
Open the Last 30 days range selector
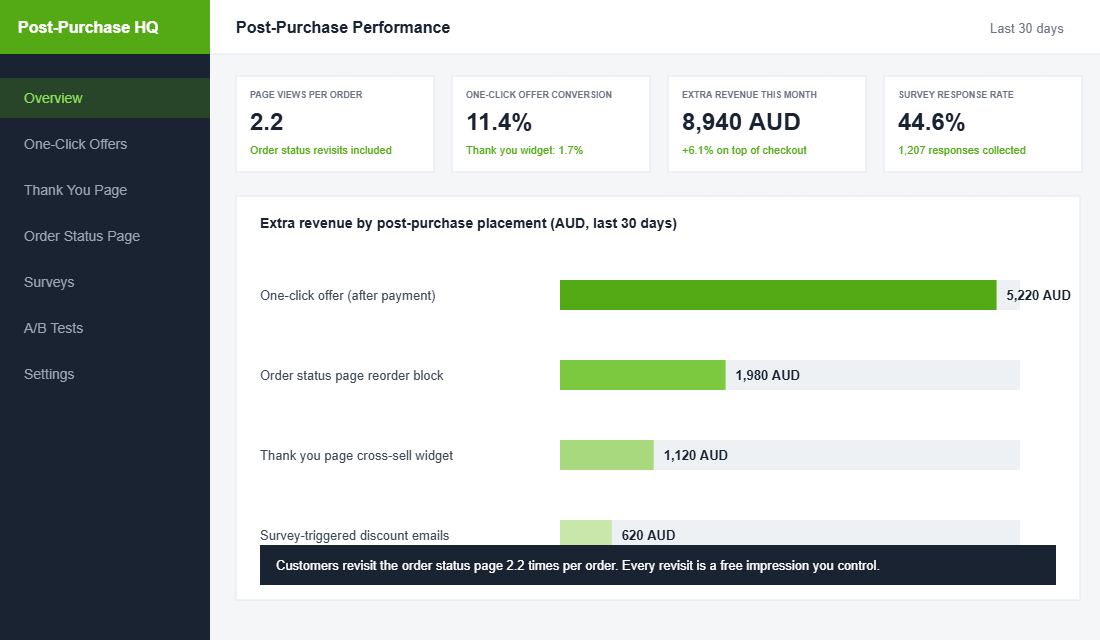pyautogui.click(x=1026, y=28)
